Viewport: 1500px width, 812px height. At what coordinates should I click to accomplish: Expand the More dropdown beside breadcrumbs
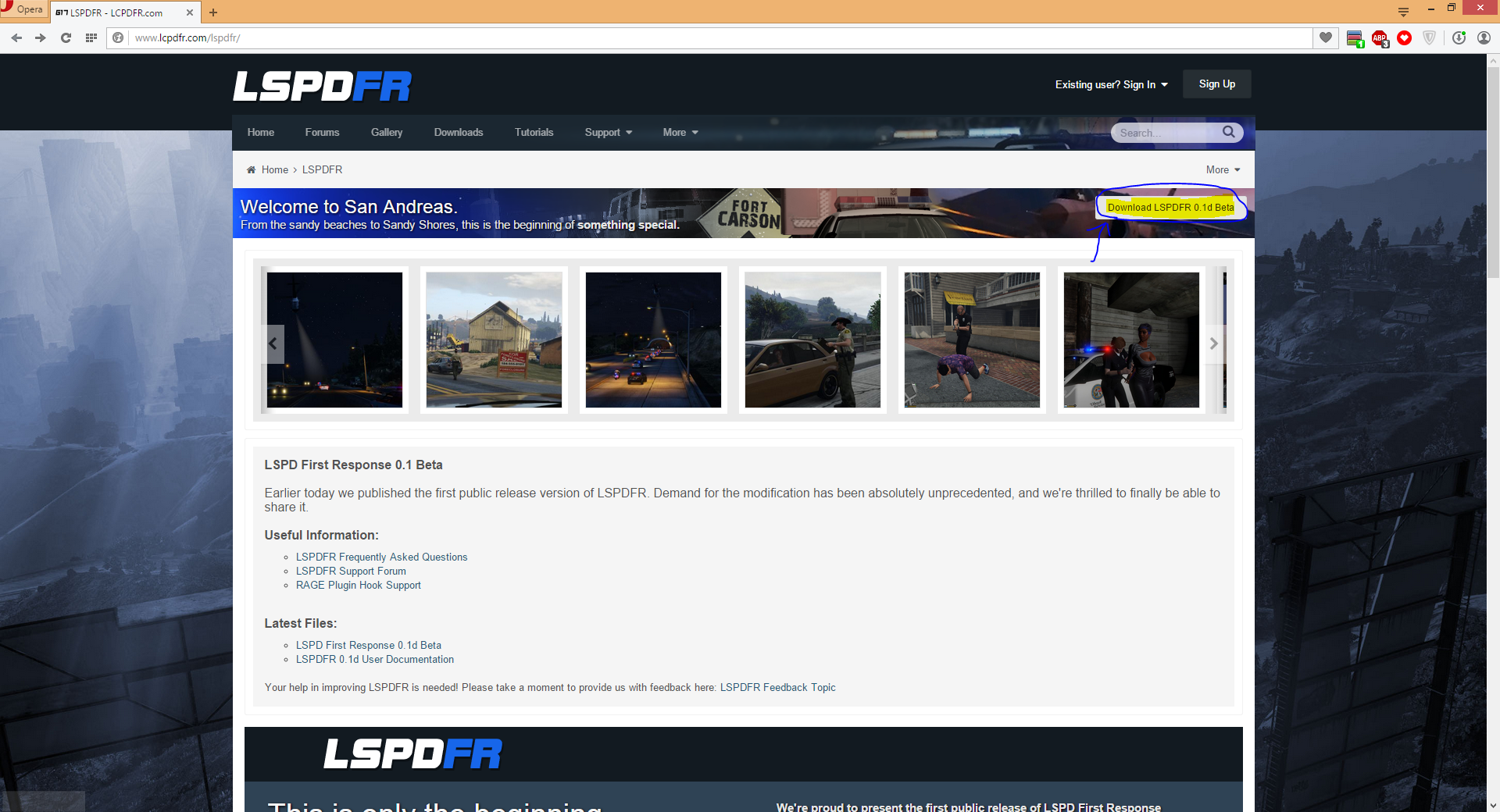pos(1223,169)
